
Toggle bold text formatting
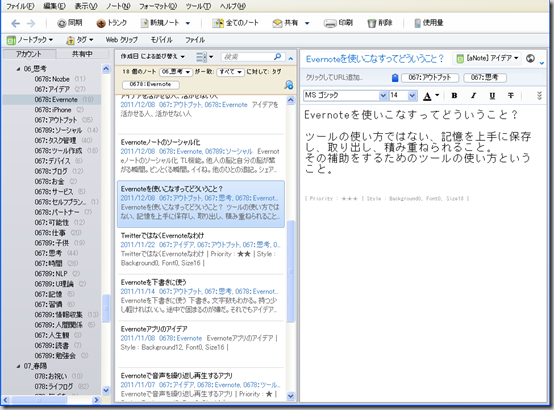pyautogui.click(x=454, y=95)
